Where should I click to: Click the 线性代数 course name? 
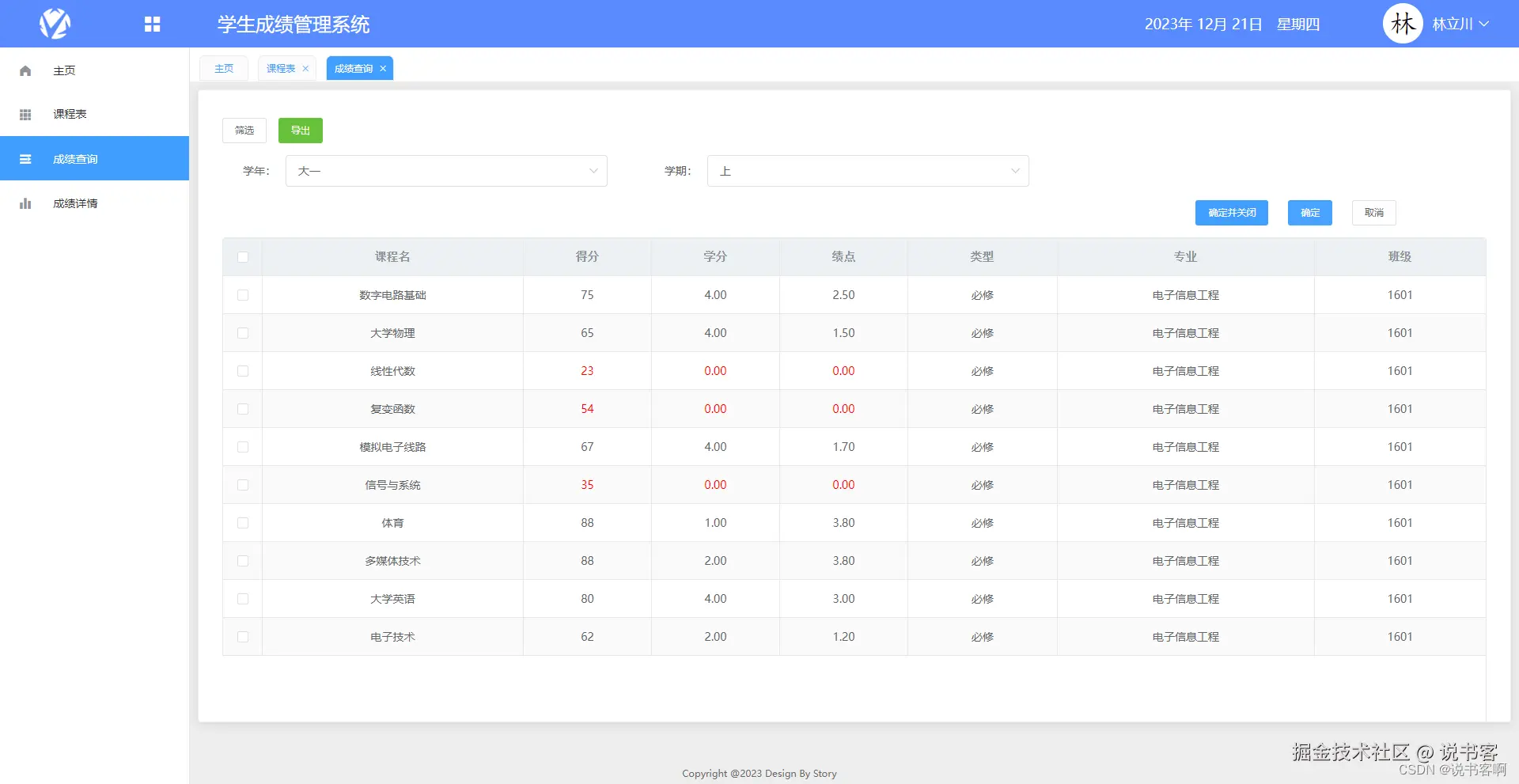pos(392,371)
